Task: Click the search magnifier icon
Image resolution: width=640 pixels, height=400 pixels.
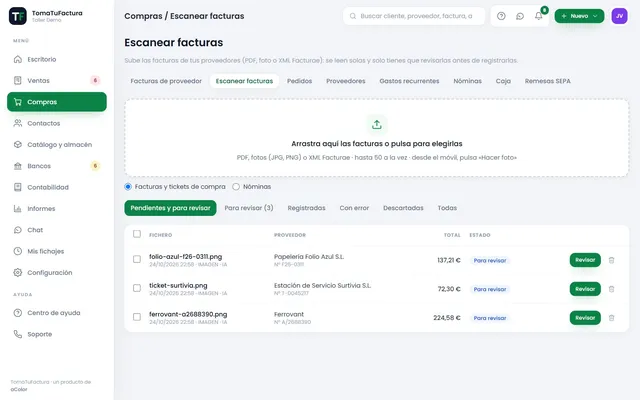Action: pyautogui.click(x=353, y=16)
